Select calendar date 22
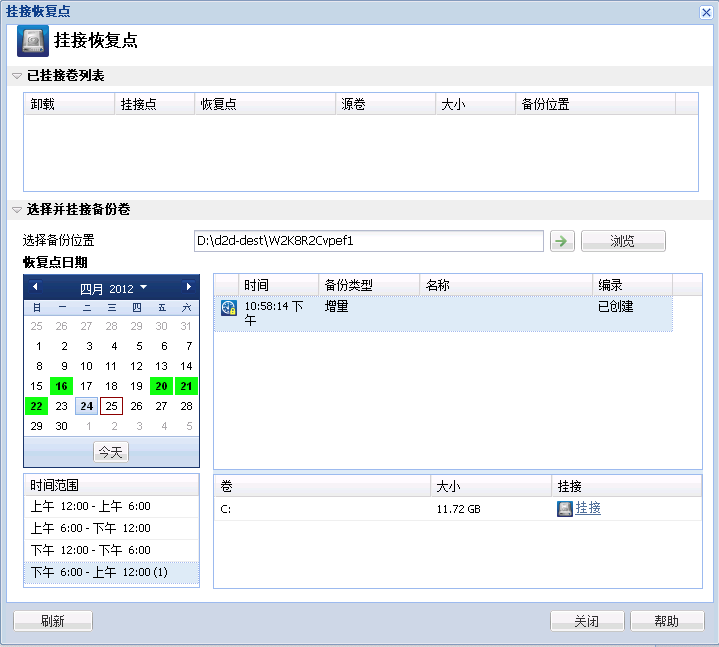 pos(37,406)
